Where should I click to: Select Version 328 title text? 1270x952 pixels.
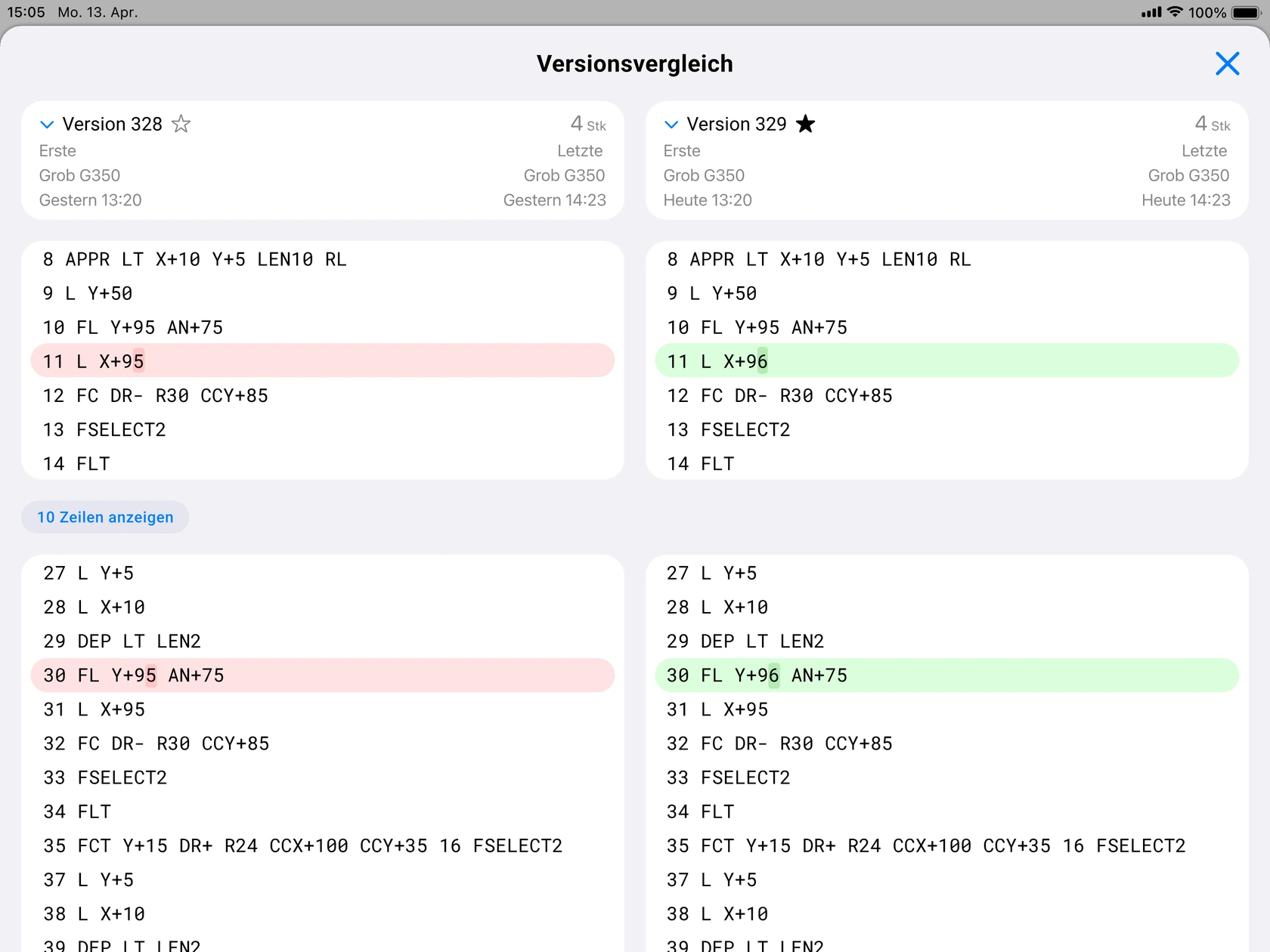[112, 124]
